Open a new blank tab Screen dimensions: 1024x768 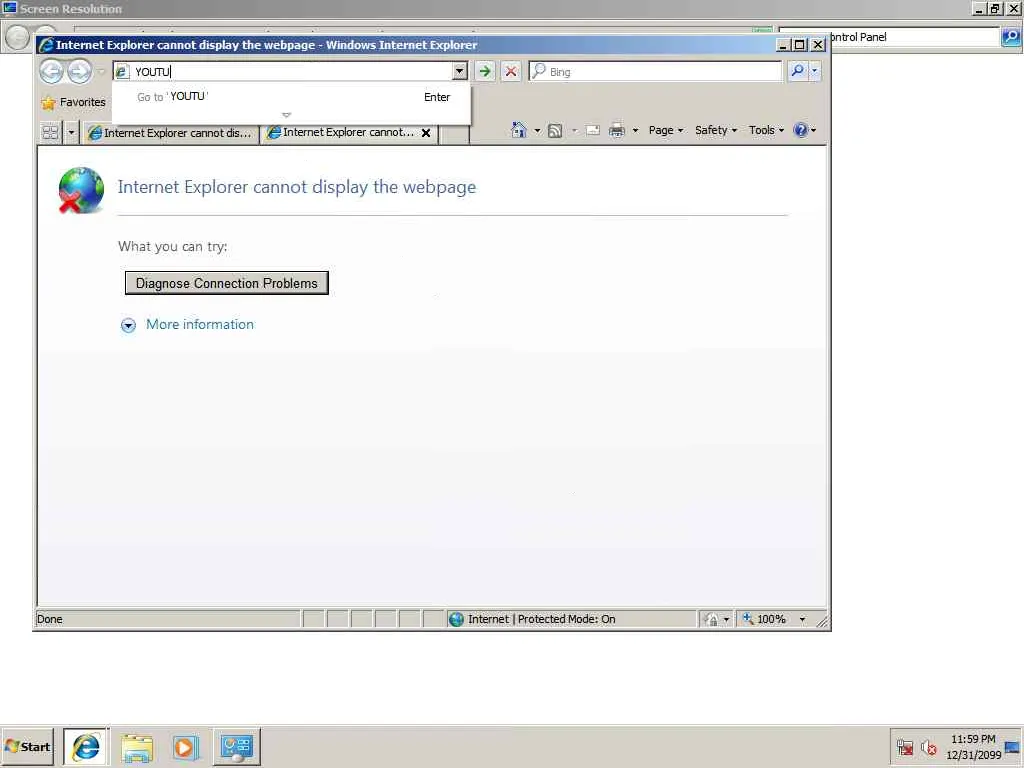tap(455, 133)
